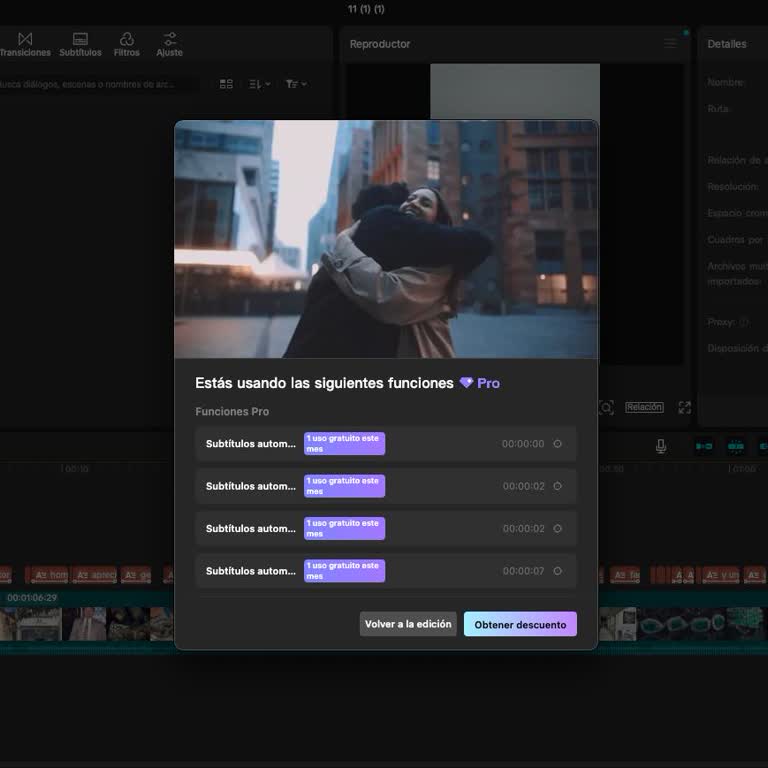Image resolution: width=768 pixels, height=768 pixels.
Task: Open the Ajuste tool
Action: coord(169,44)
